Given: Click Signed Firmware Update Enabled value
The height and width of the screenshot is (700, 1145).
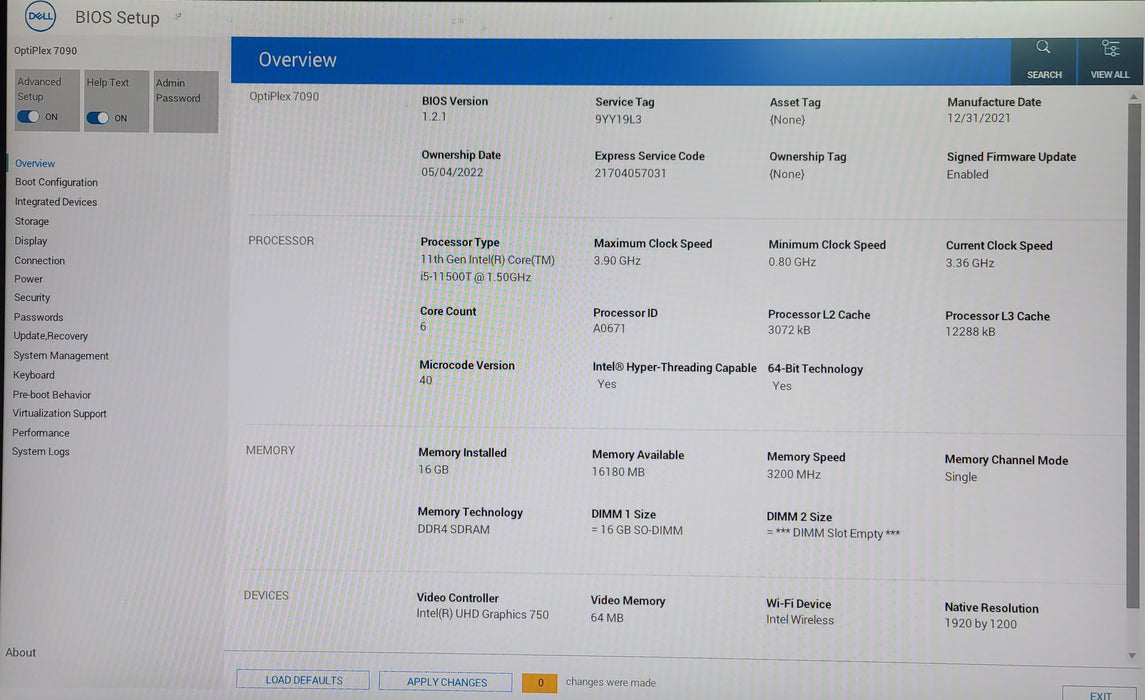Looking at the screenshot, I should coord(968,174).
